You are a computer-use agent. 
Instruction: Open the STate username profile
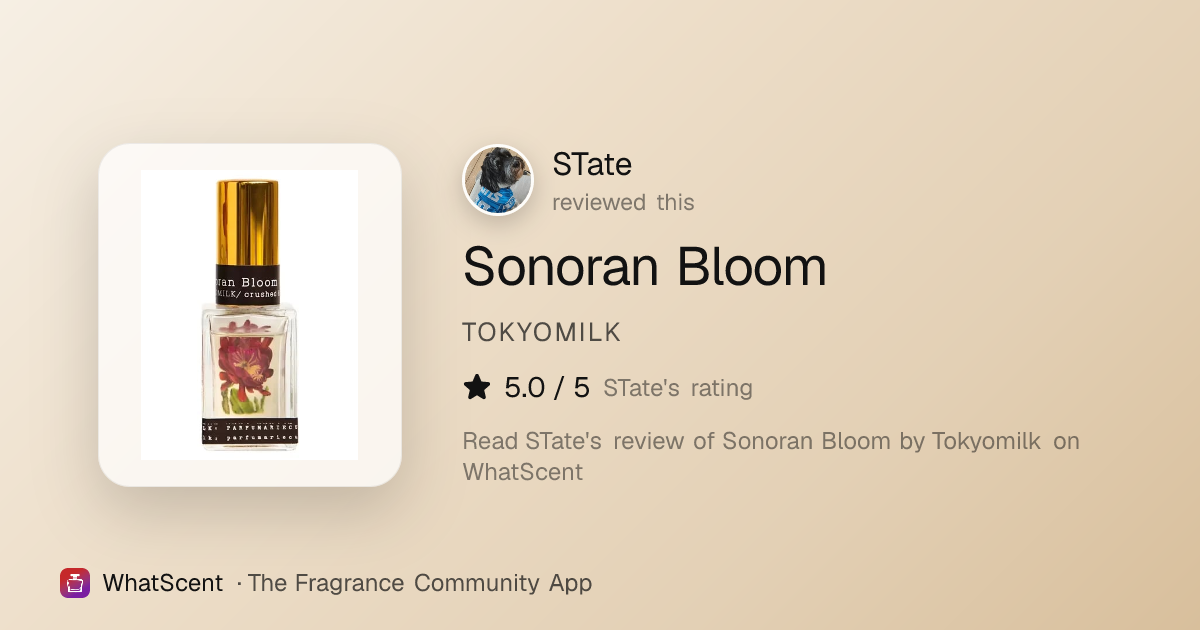592,164
